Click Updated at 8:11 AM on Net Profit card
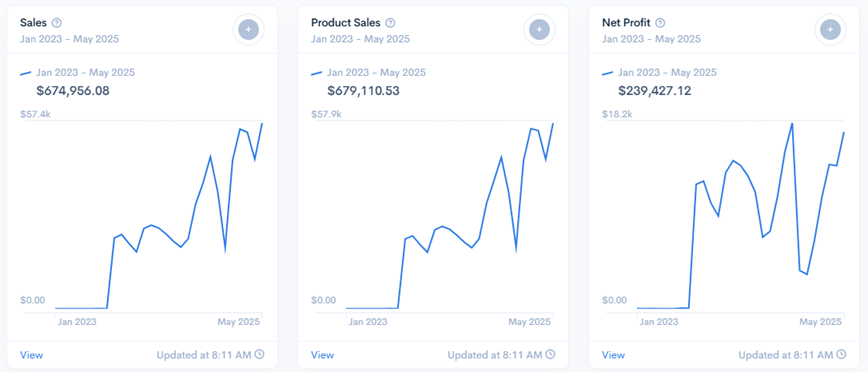This screenshot has height=372, width=868. (786, 355)
